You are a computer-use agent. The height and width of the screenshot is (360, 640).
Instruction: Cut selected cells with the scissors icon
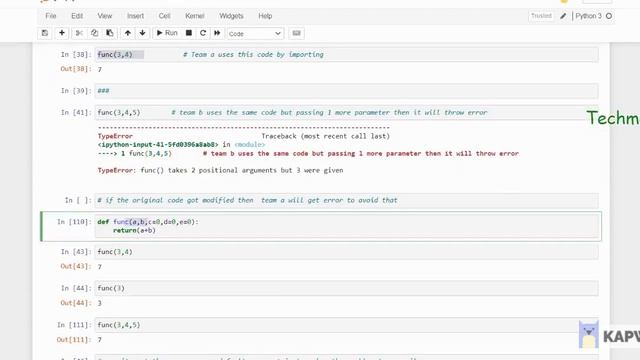coord(79,33)
